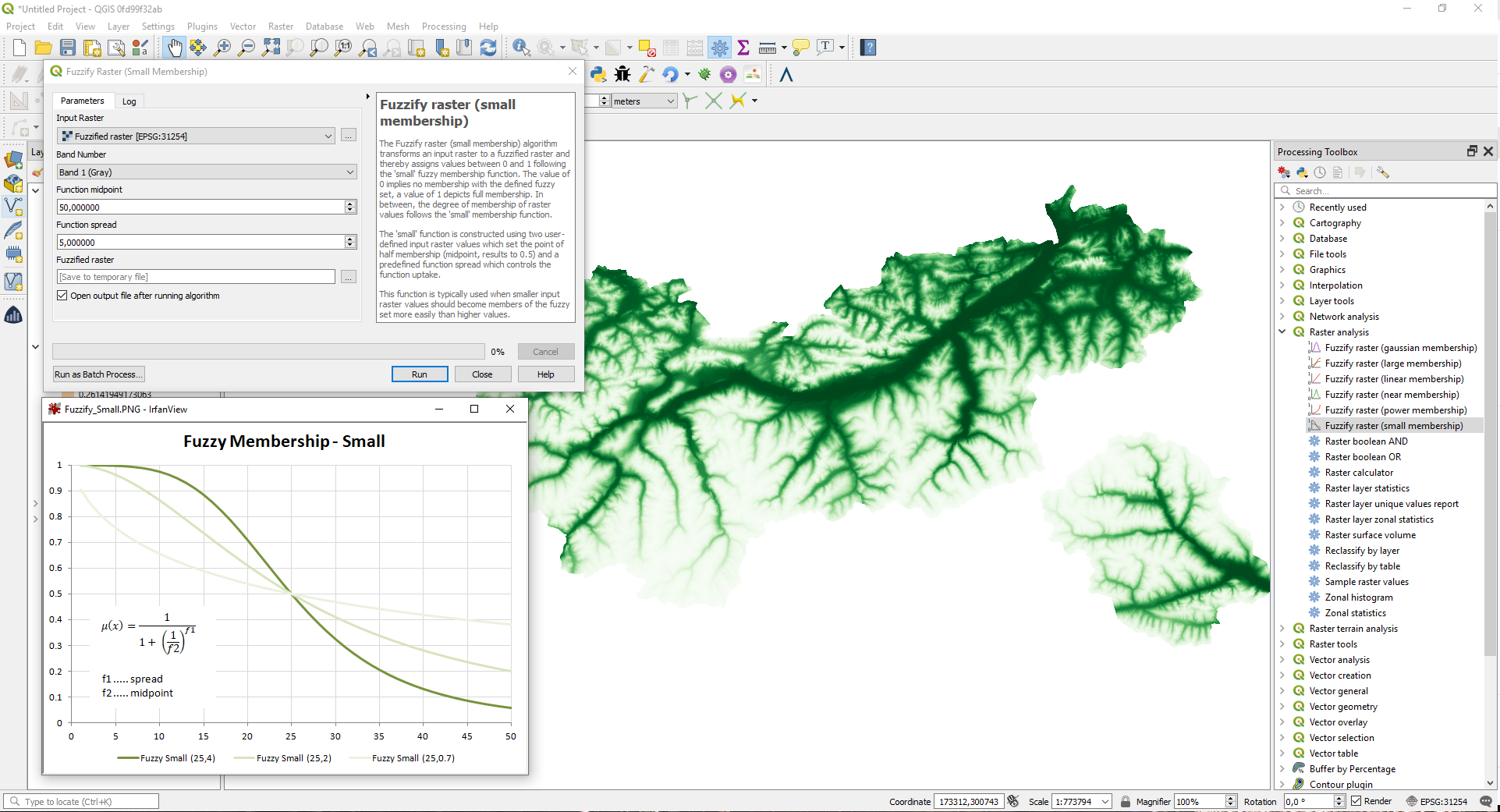1500x812 pixels.
Task: Click the Save Project icon
Action: (x=68, y=48)
